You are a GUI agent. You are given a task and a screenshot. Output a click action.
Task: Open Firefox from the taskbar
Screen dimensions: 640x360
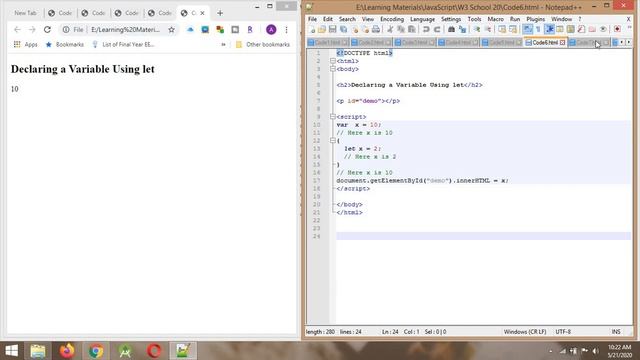pos(67,351)
